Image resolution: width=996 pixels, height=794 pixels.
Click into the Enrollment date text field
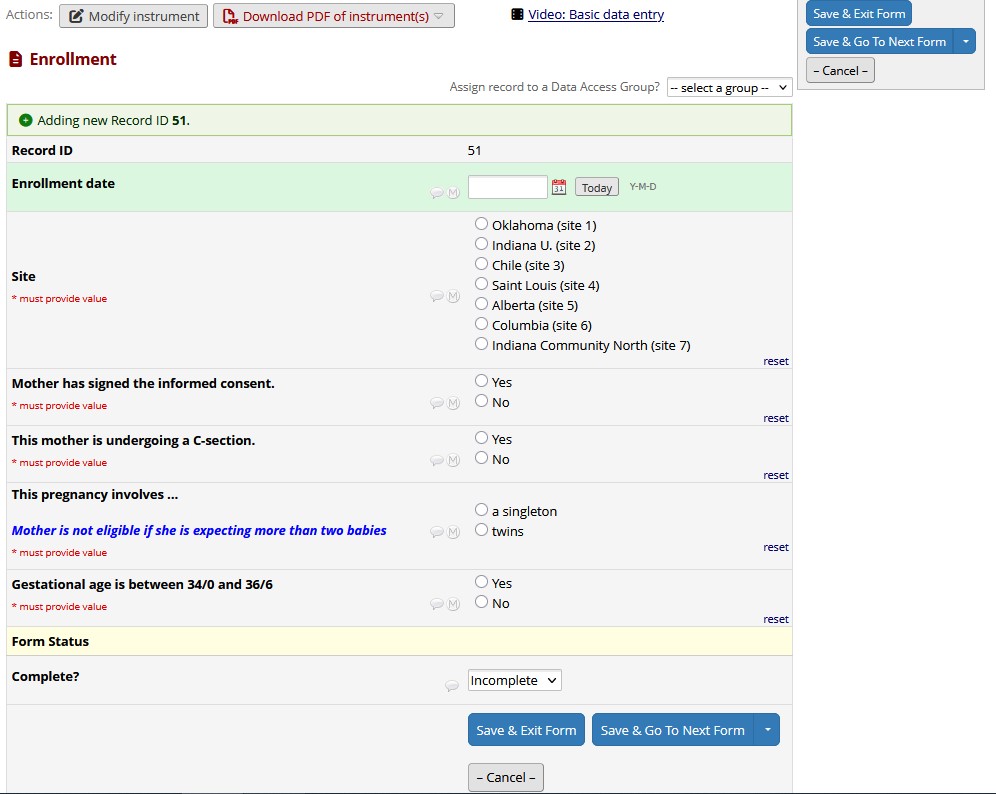[x=507, y=187]
